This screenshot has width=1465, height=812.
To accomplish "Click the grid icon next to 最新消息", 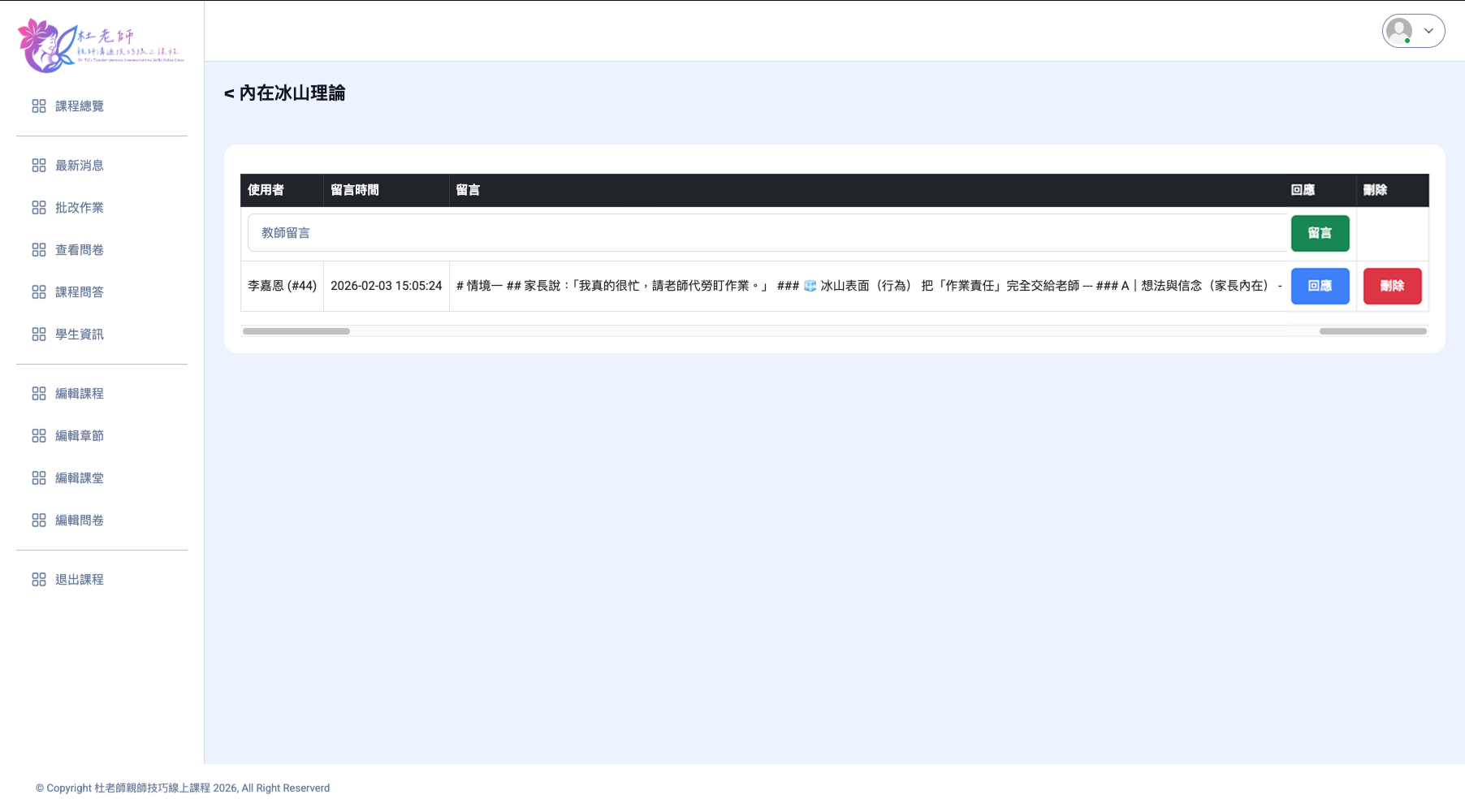I will (x=38, y=166).
